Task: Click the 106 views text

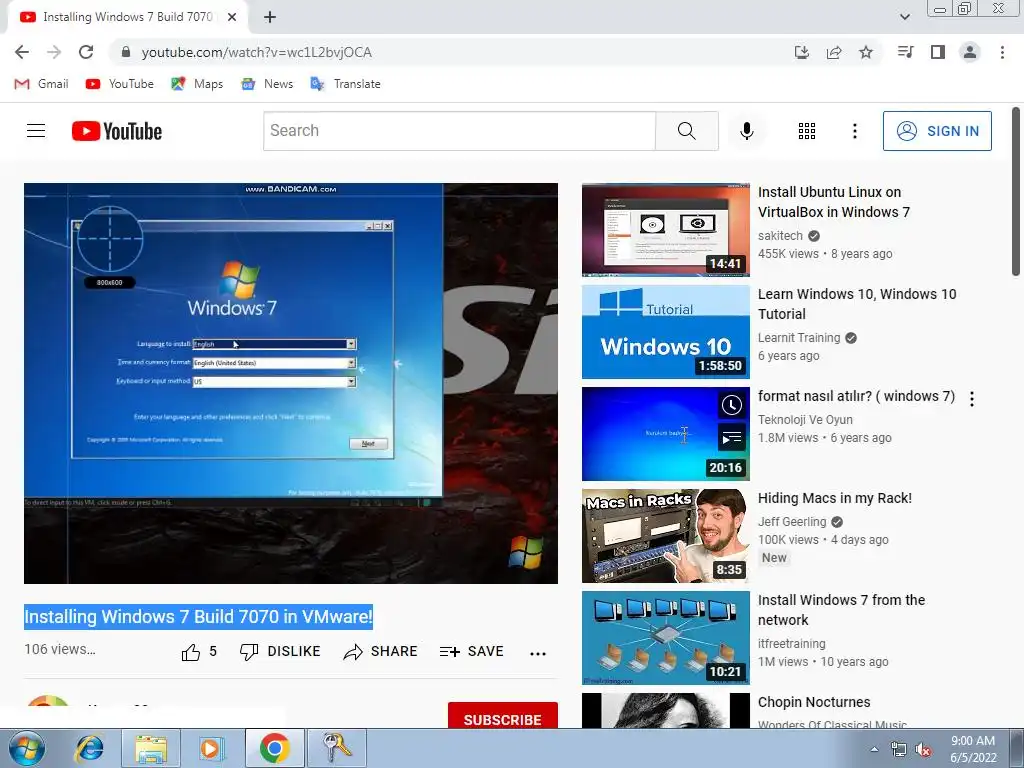Action: click(x=59, y=649)
